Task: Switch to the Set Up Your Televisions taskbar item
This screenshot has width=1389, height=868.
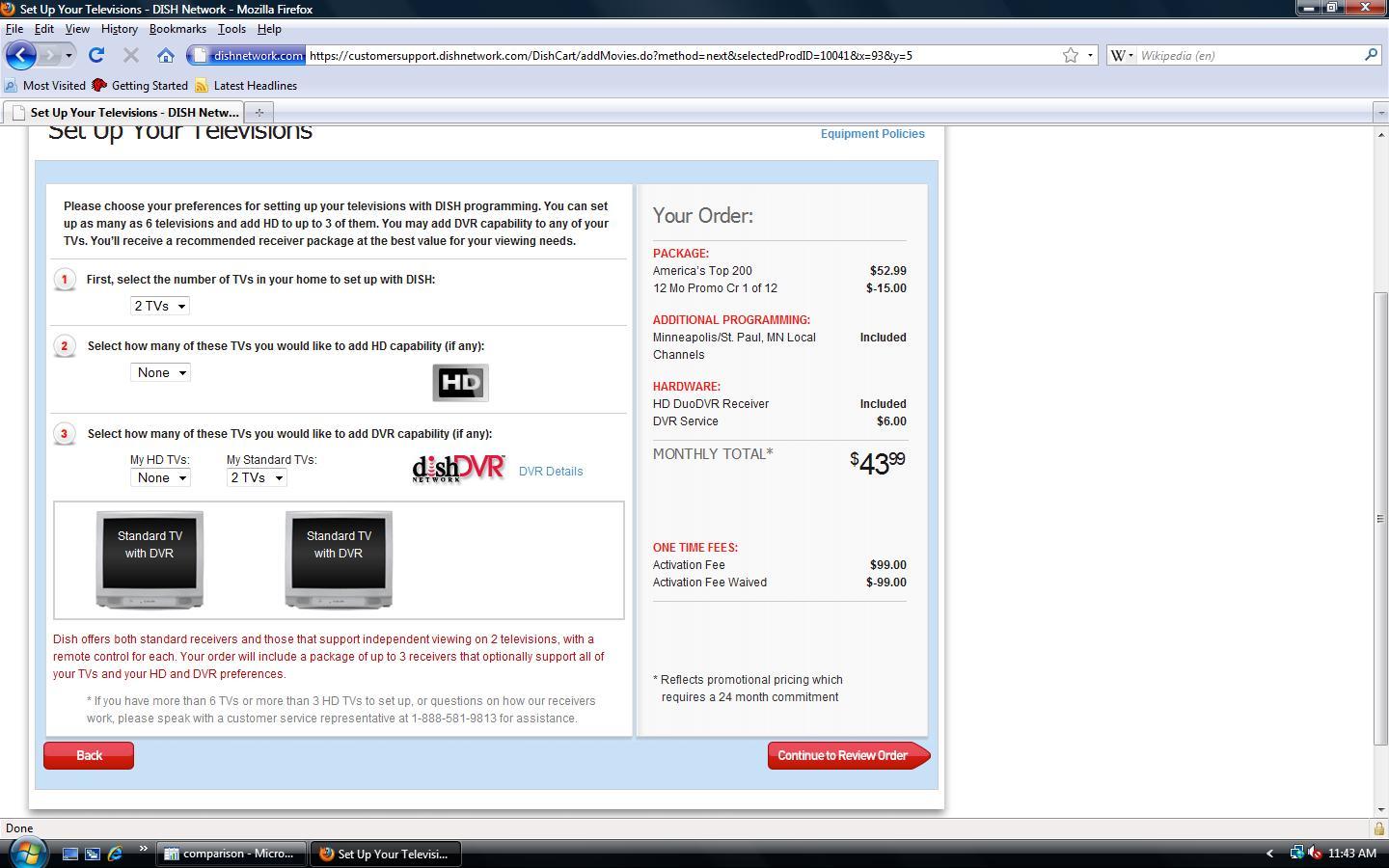Action: (385, 854)
